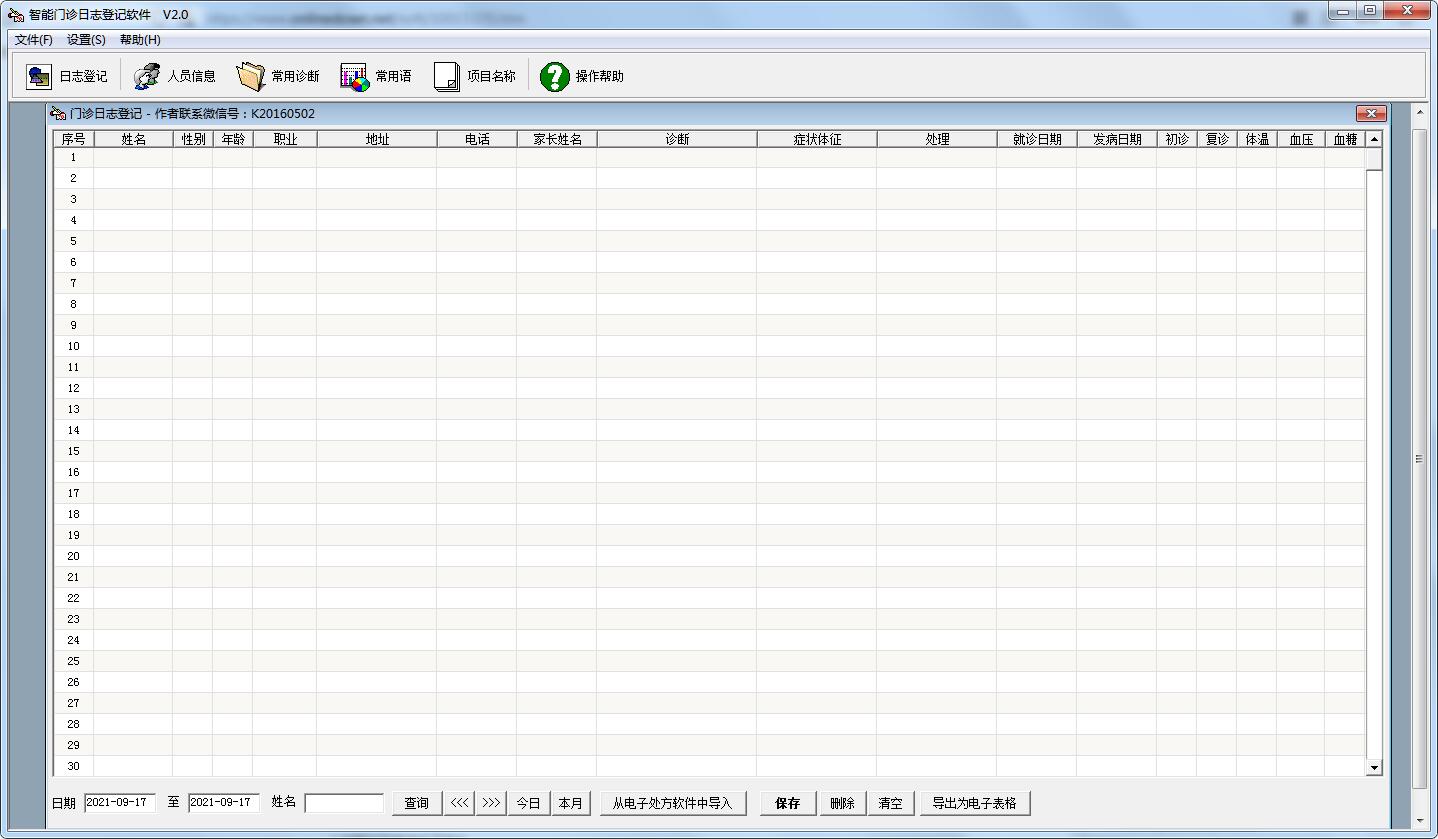Screen dimensions: 1438x839
Task: Select row number 25
Action: pos(74,661)
